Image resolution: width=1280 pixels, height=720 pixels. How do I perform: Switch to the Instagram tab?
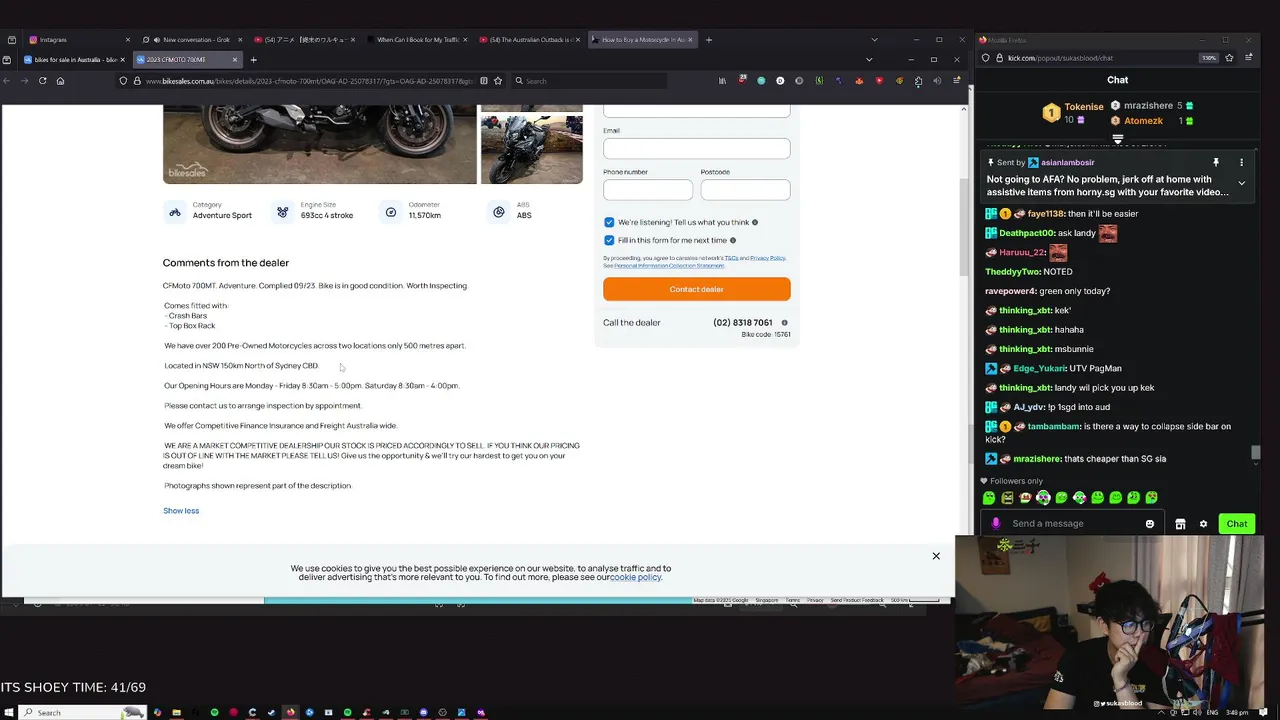[80, 40]
